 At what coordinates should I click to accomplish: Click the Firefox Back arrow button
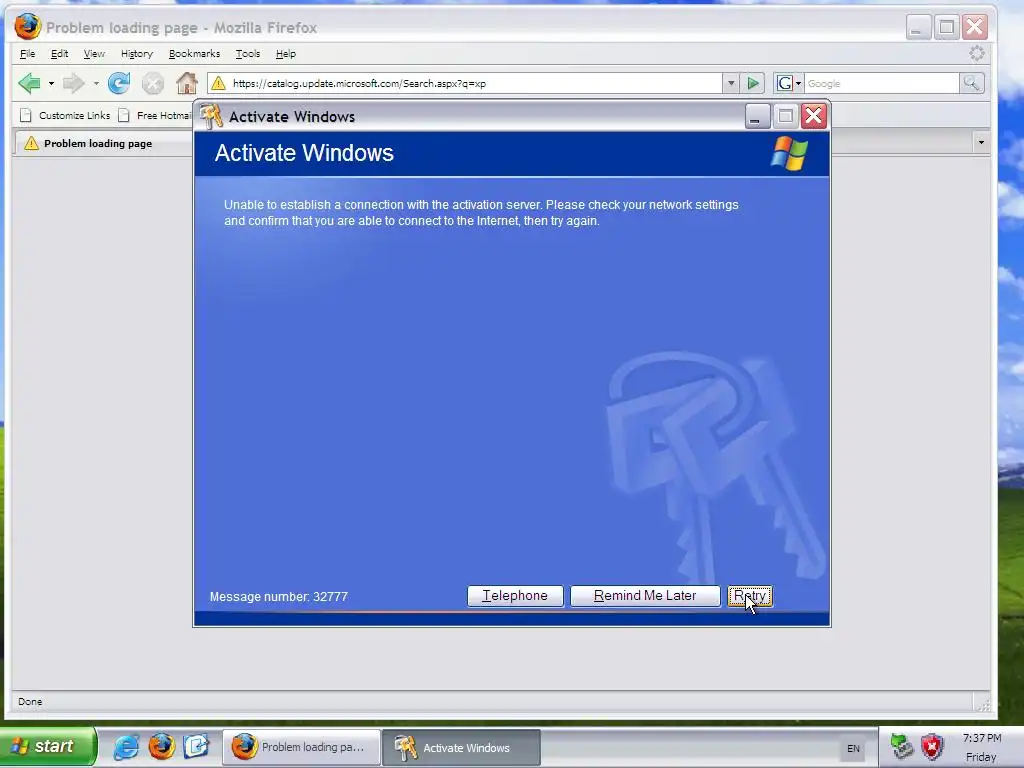click(30, 83)
